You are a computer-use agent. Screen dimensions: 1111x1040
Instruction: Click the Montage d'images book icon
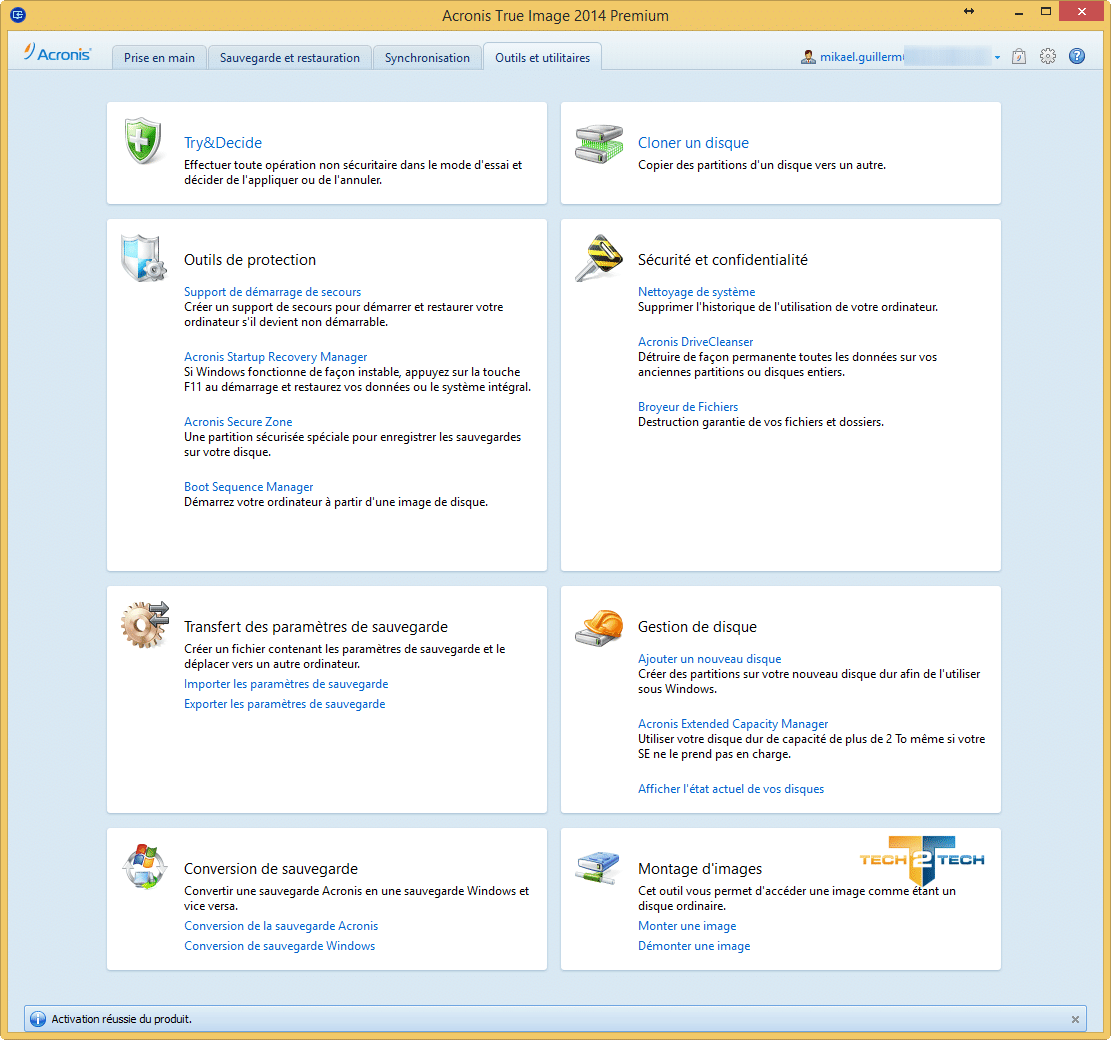point(598,866)
